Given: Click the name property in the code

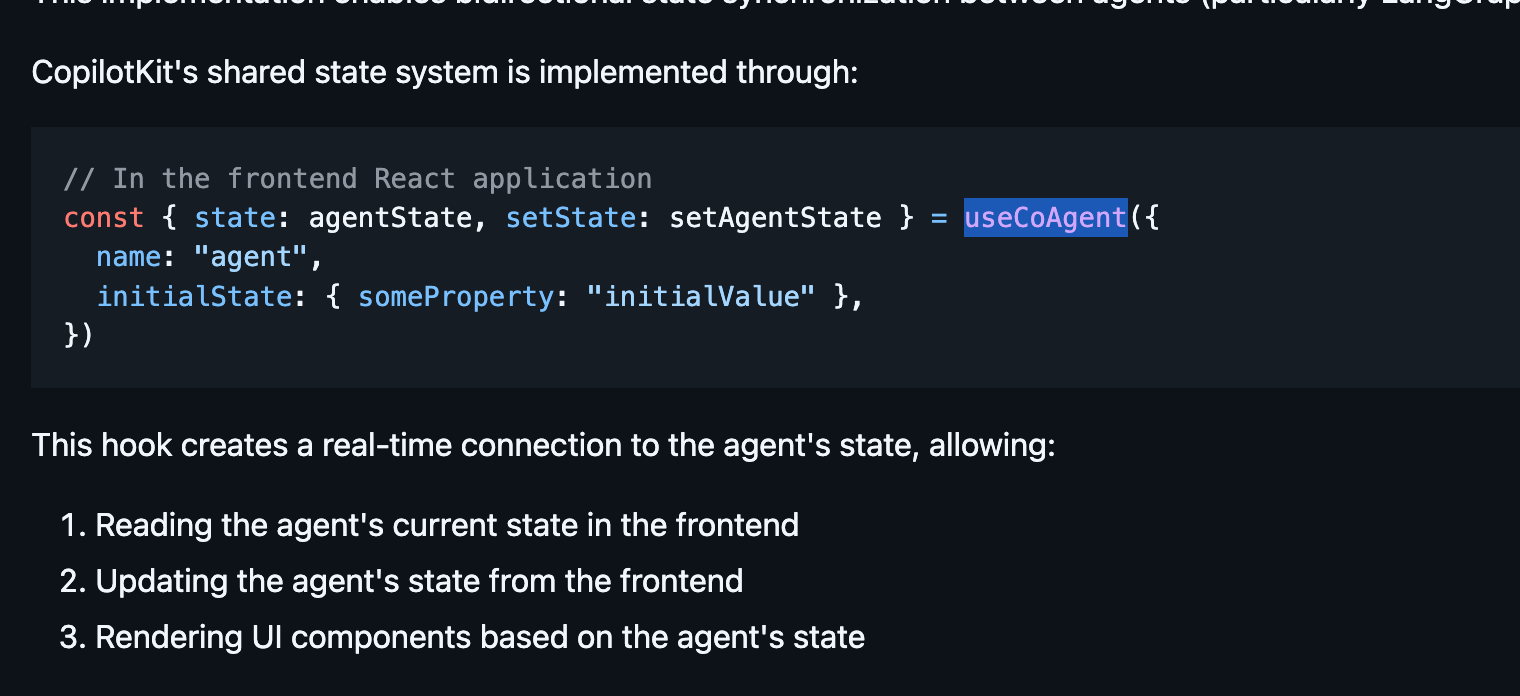Looking at the screenshot, I should pos(129,257).
